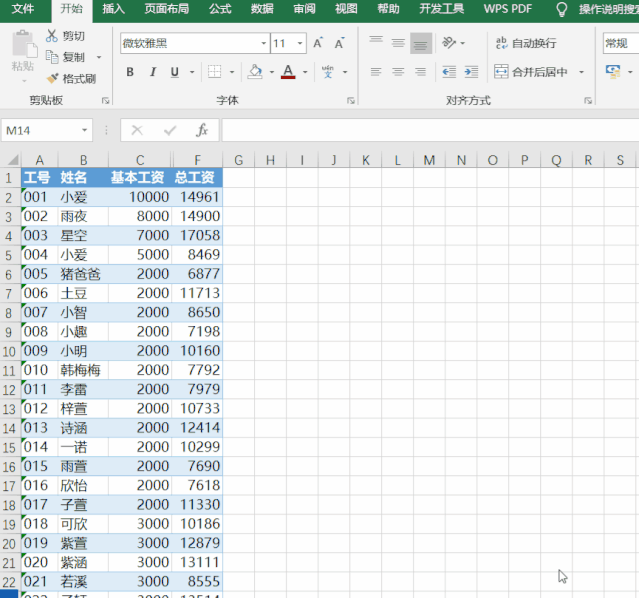This screenshot has height=598, width=639.
Task: Open the WPS PDF tab
Action: [x=508, y=9]
